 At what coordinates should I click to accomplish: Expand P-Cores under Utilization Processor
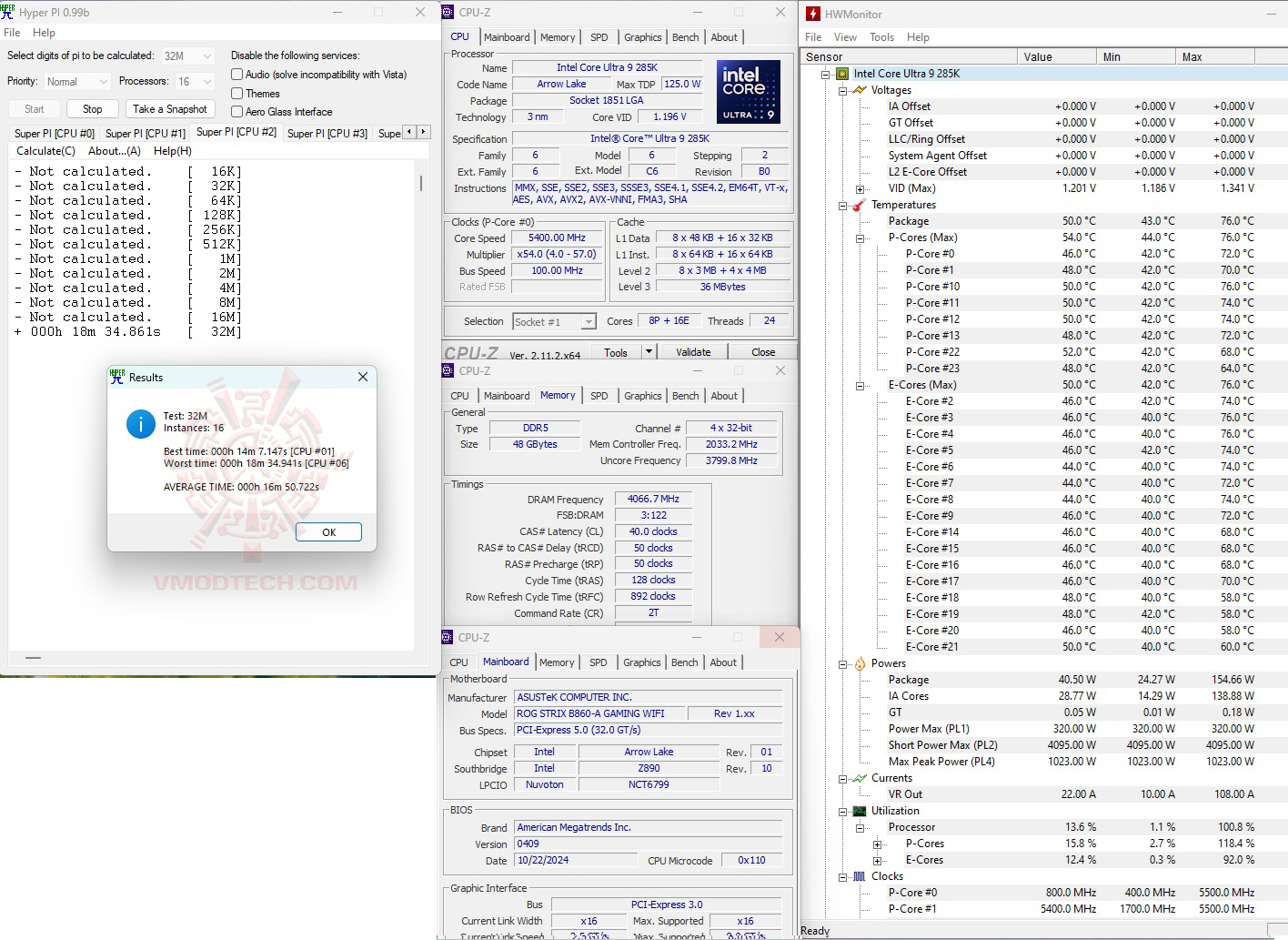coord(878,844)
